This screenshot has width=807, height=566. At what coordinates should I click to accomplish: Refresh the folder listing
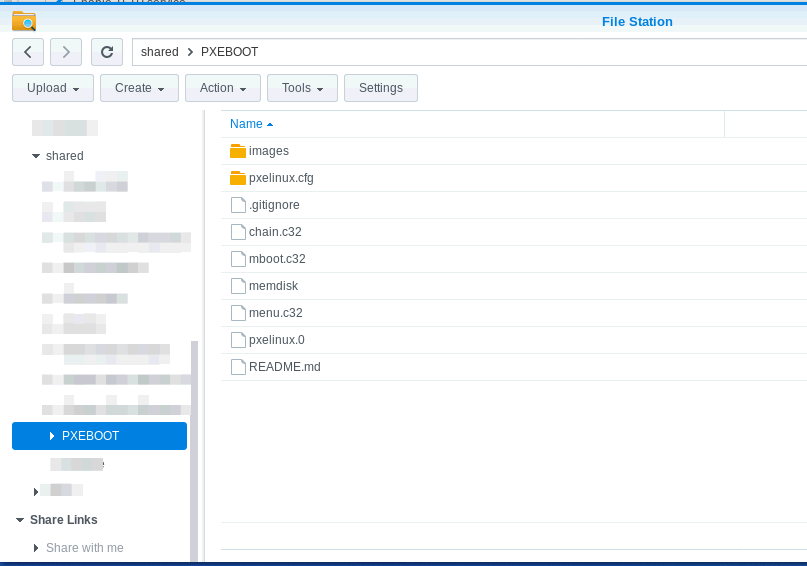click(x=106, y=52)
